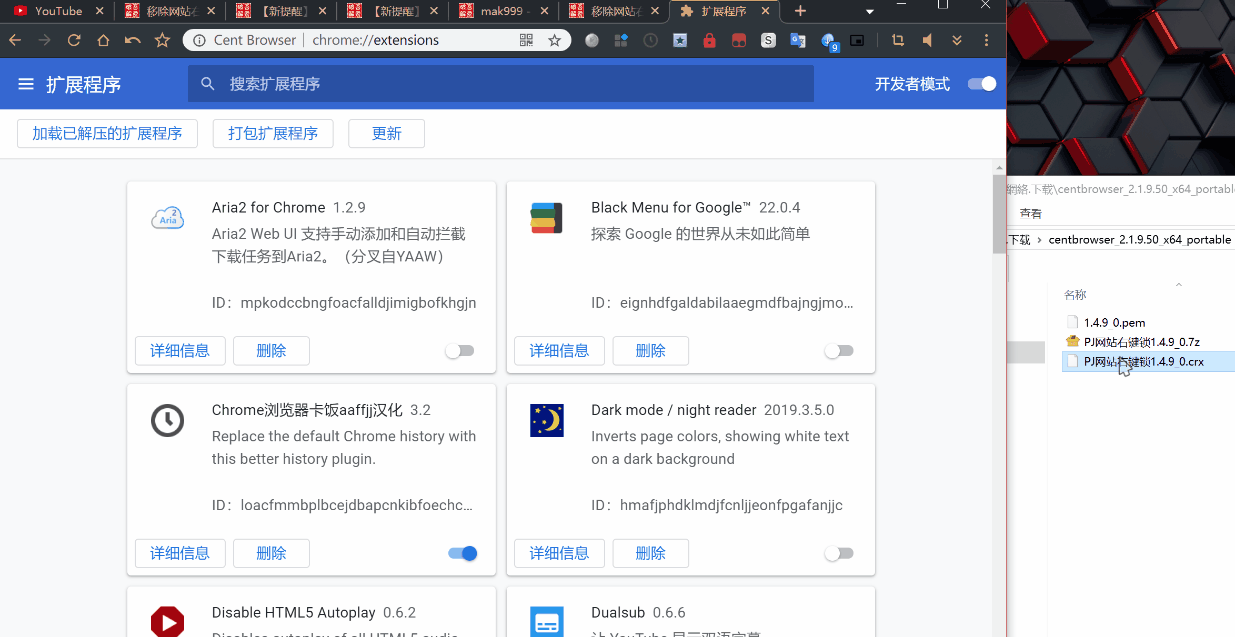1235x637 pixels.
Task: Click 删除 for Chrome浏览器卡饭 history extension
Action: (x=271, y=553)
